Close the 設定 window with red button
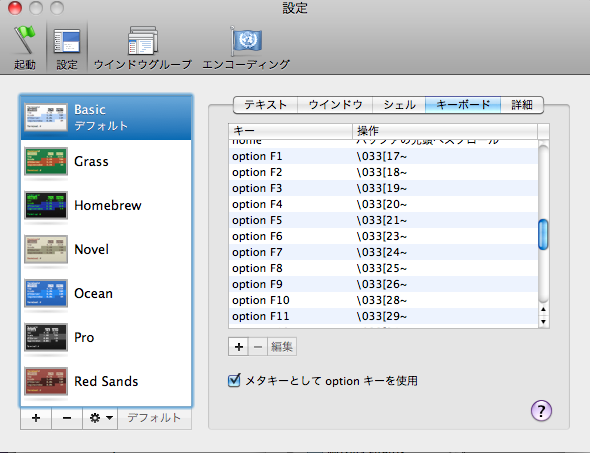The width and height of the screenshot is (590, 453). (15, 8)
